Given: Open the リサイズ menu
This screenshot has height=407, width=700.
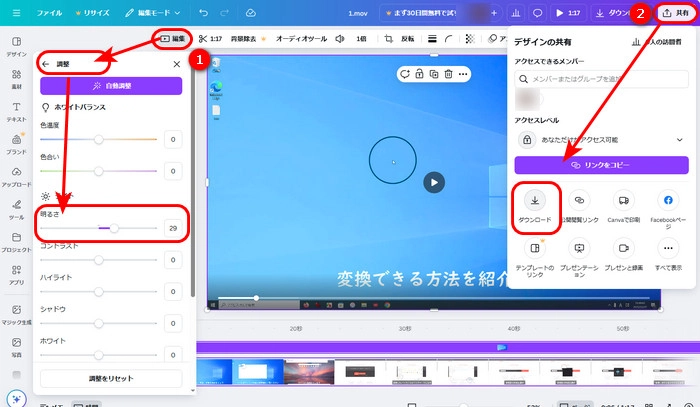Looking at the screenshot, I should click(x=92, y=13).
